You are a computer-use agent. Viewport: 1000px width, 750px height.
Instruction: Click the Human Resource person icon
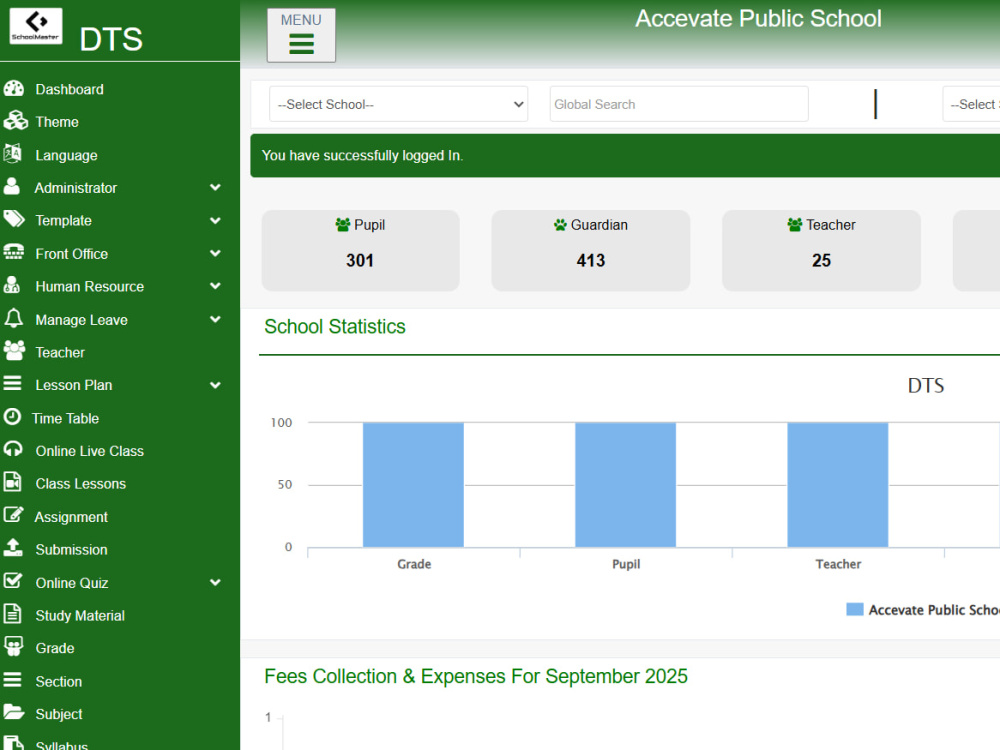(x=11, y=285)
